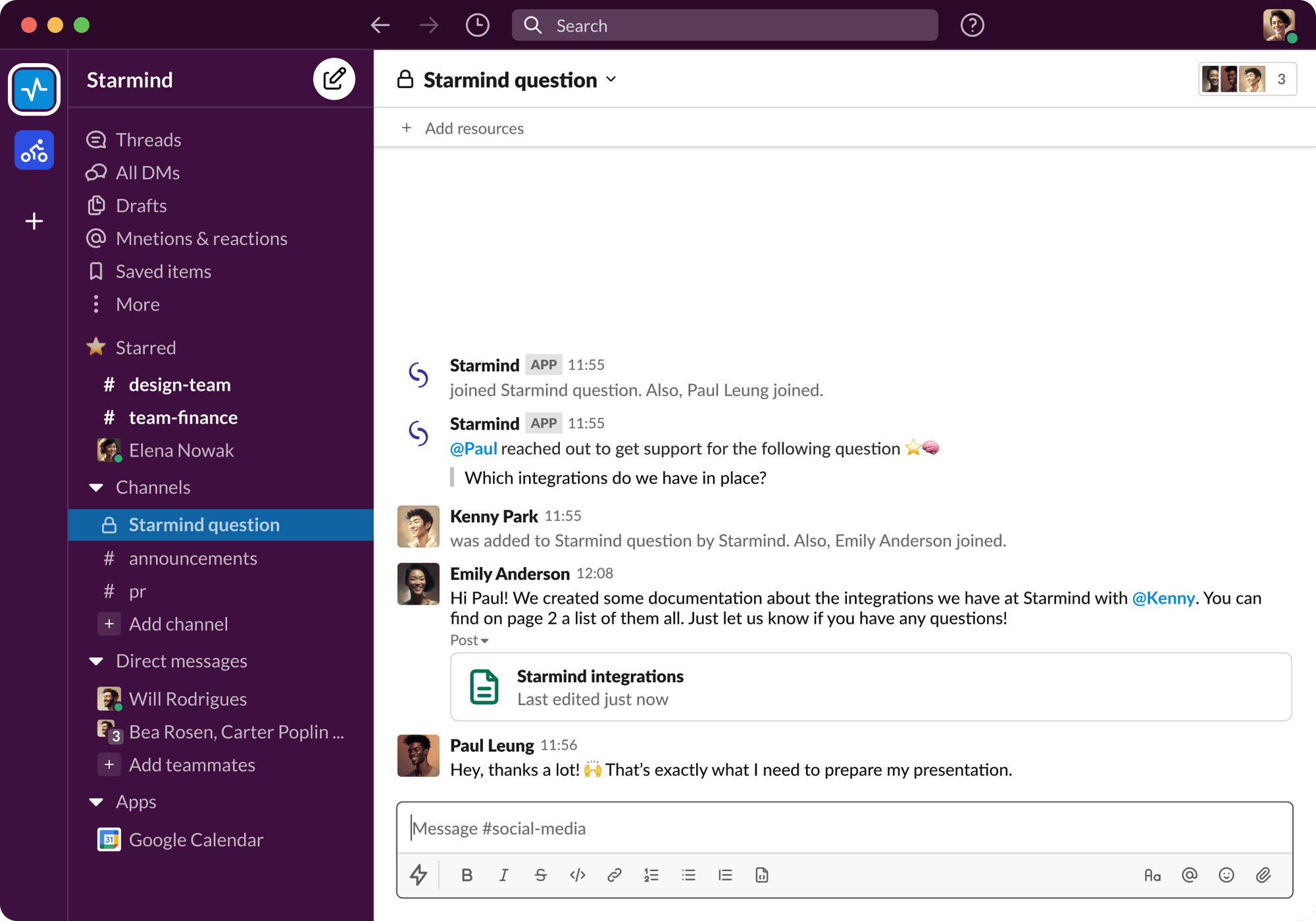Collapse the Channels section
The width and height of the screenshot is (1316, 921).
coord(96,487)
